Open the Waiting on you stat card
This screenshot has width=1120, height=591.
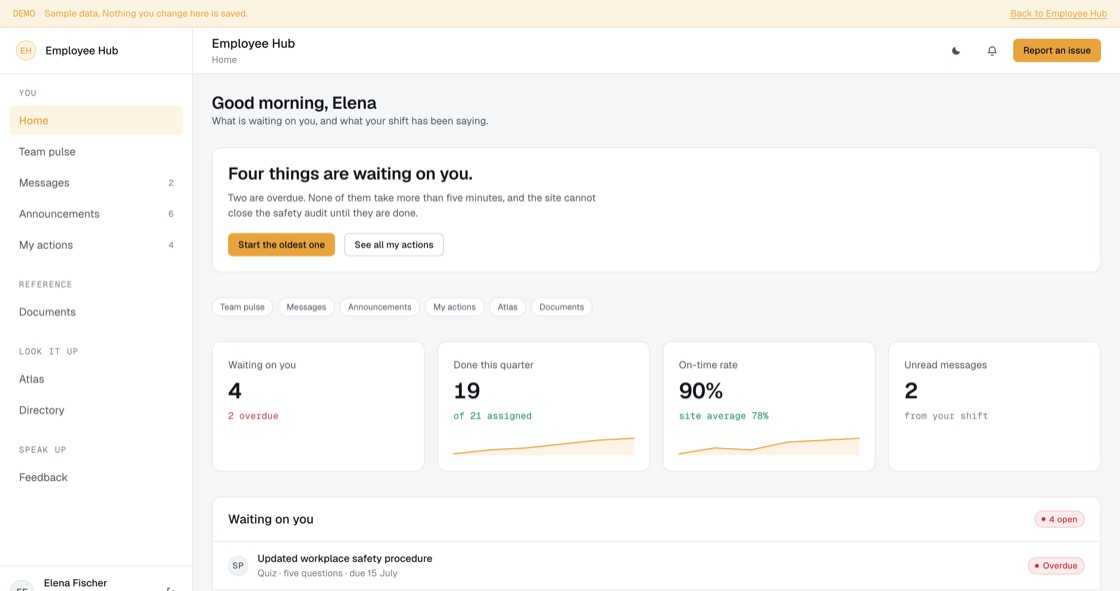[x=318, y=406]
